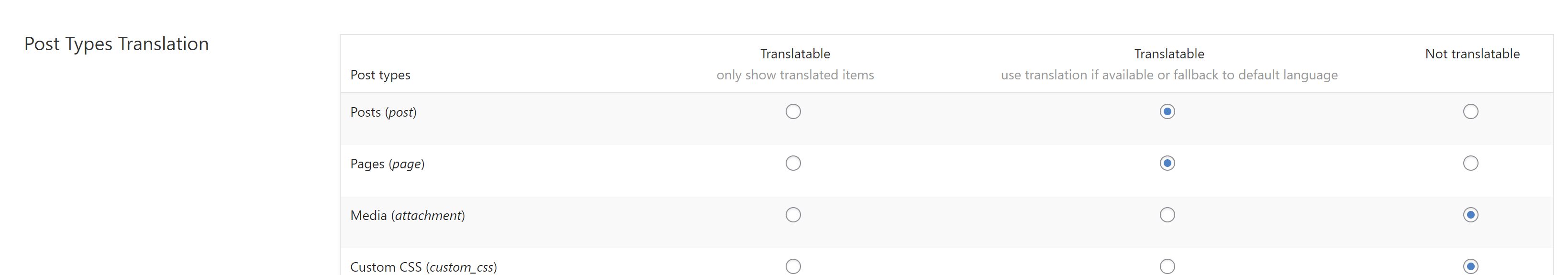The height and width of the screenshot is (275, 1568).
Task: Click the Post Types Translation heading
Action: tap(116, 44)
